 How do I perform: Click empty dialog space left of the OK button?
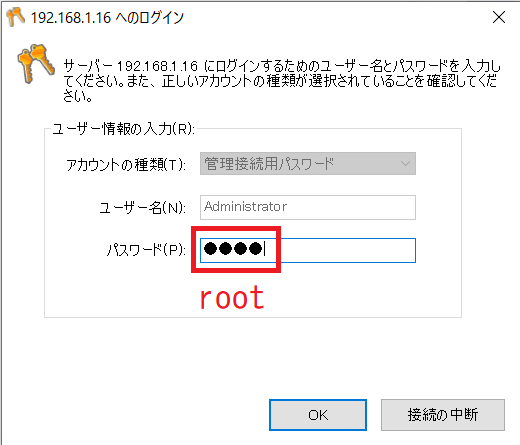click(133, 415)
